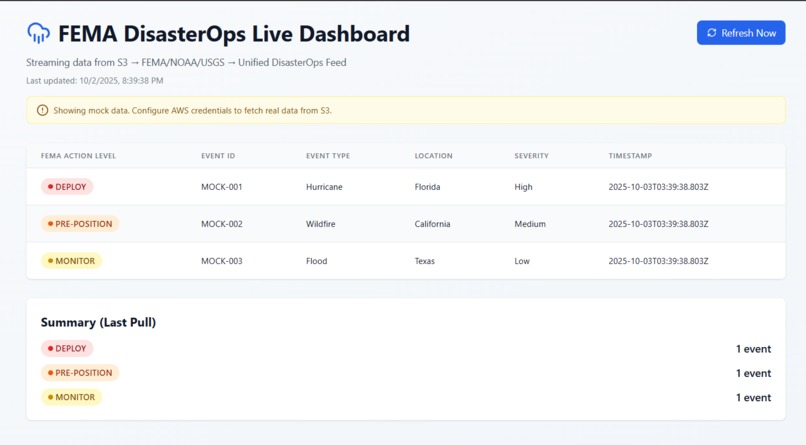Click the DEPLOY summary count '1 event'
Screen dimensions: 806x445
pyautogui.click(x=754, y=349)
